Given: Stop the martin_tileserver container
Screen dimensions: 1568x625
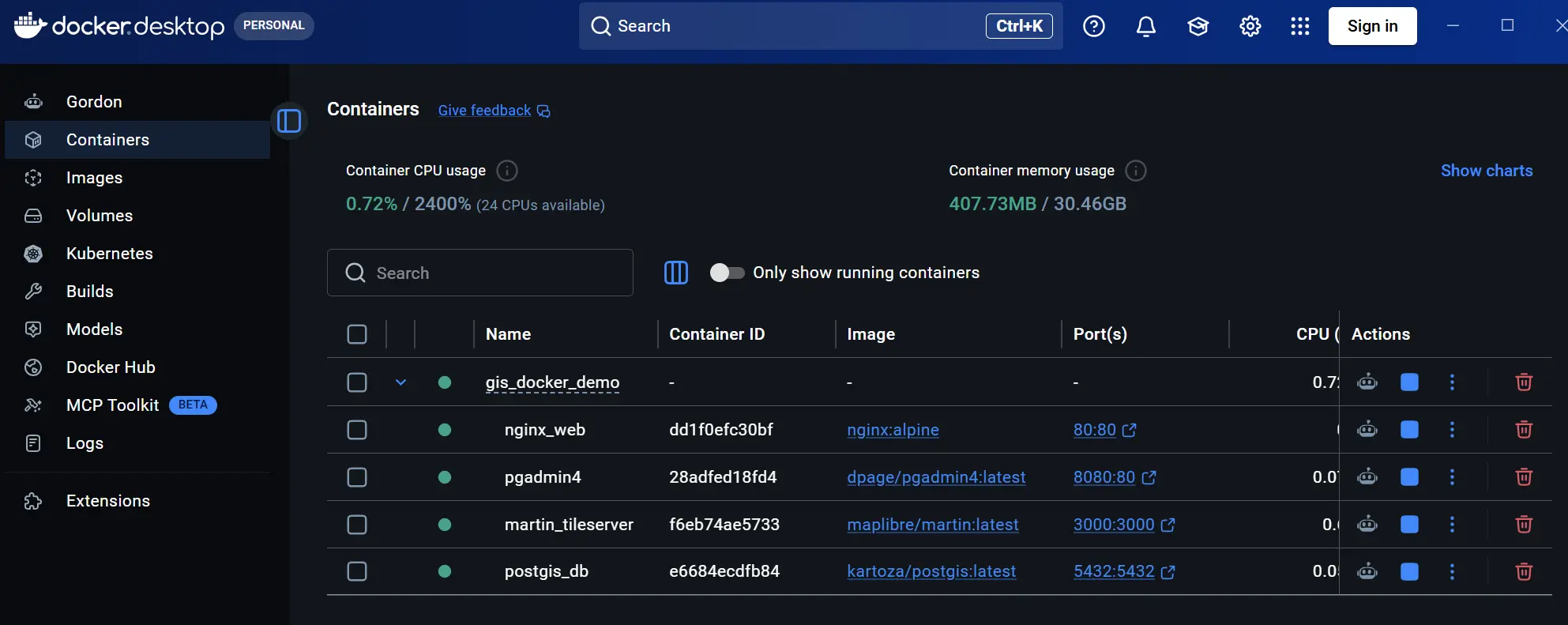Looking at the screenshot, I should (1409, 525).
